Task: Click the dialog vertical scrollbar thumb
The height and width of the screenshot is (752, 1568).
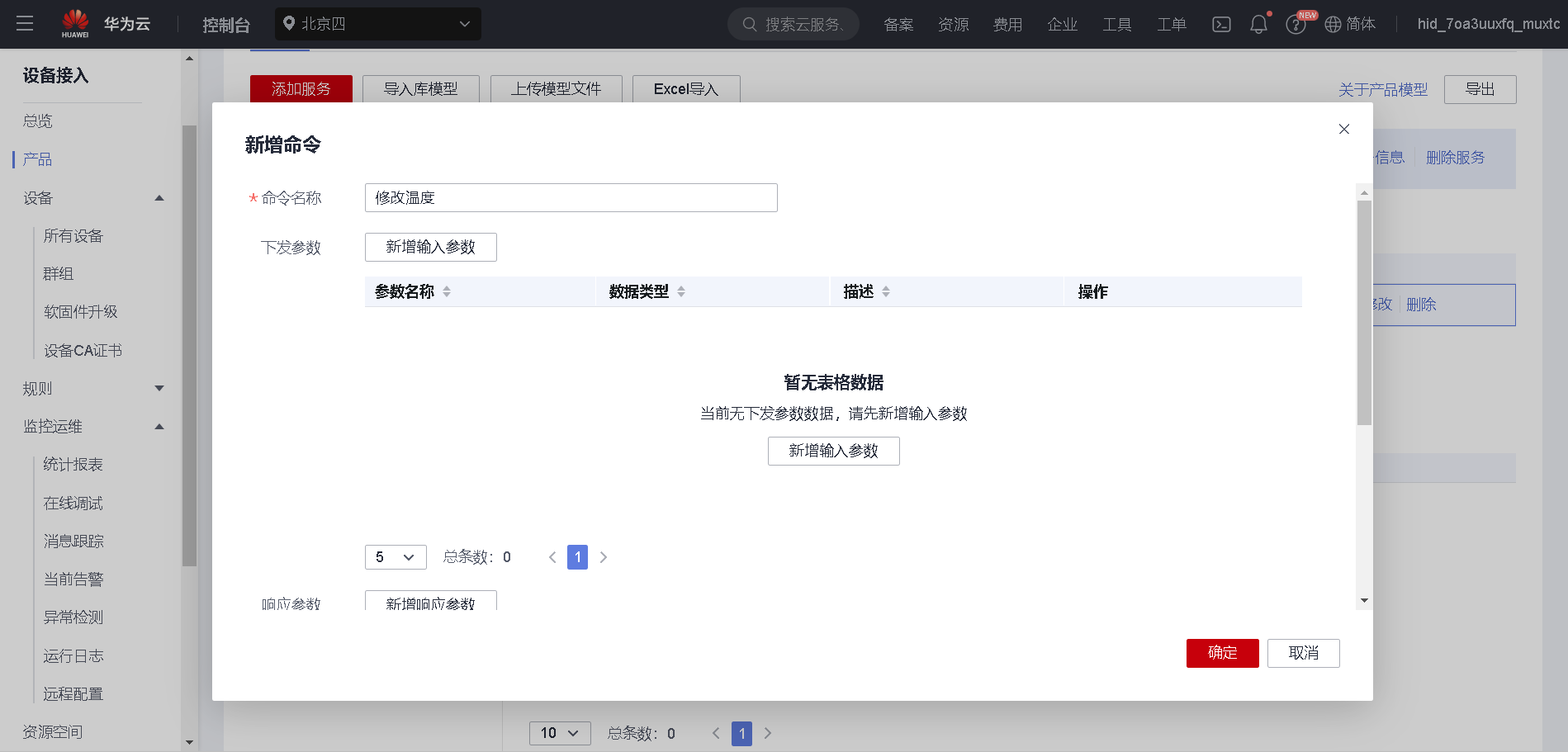Action: 1364,313
